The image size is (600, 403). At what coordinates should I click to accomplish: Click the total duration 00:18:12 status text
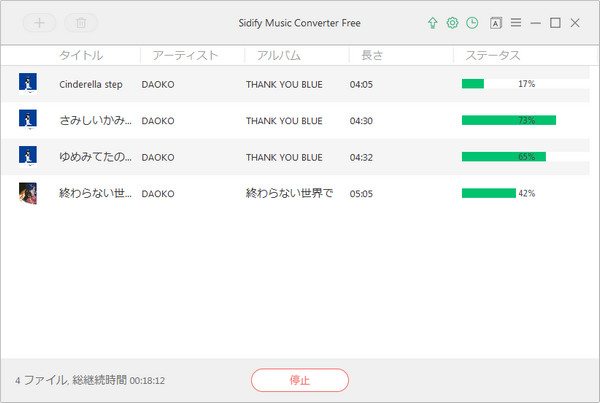(147, 381)
